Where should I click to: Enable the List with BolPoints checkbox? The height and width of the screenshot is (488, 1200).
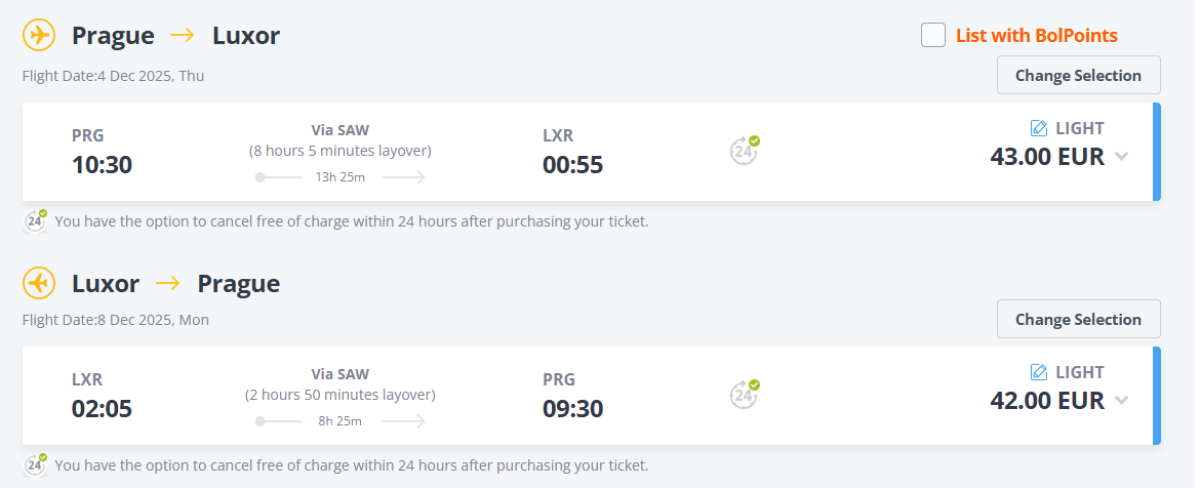click(933, 35)
